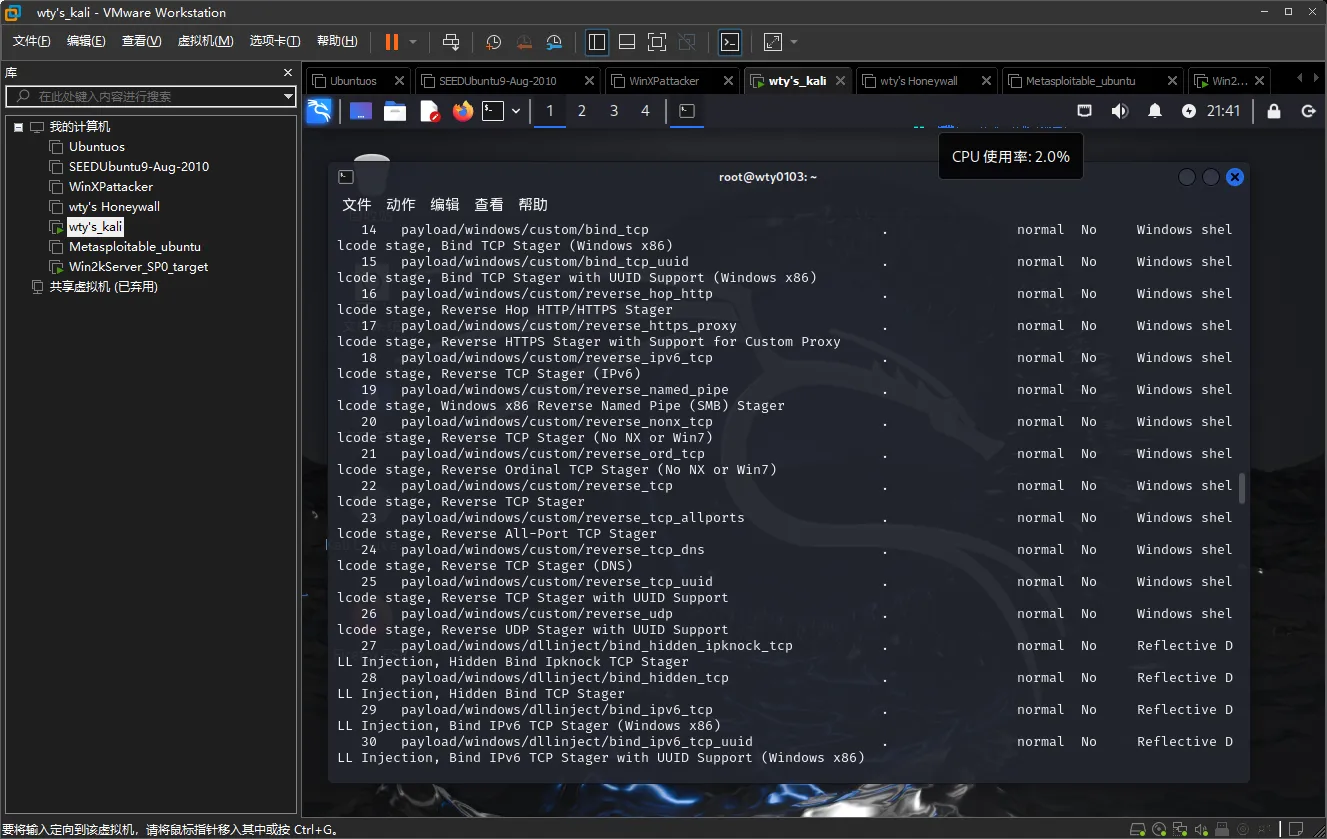Expand the terminal launcher dropdown arrow

516,111
